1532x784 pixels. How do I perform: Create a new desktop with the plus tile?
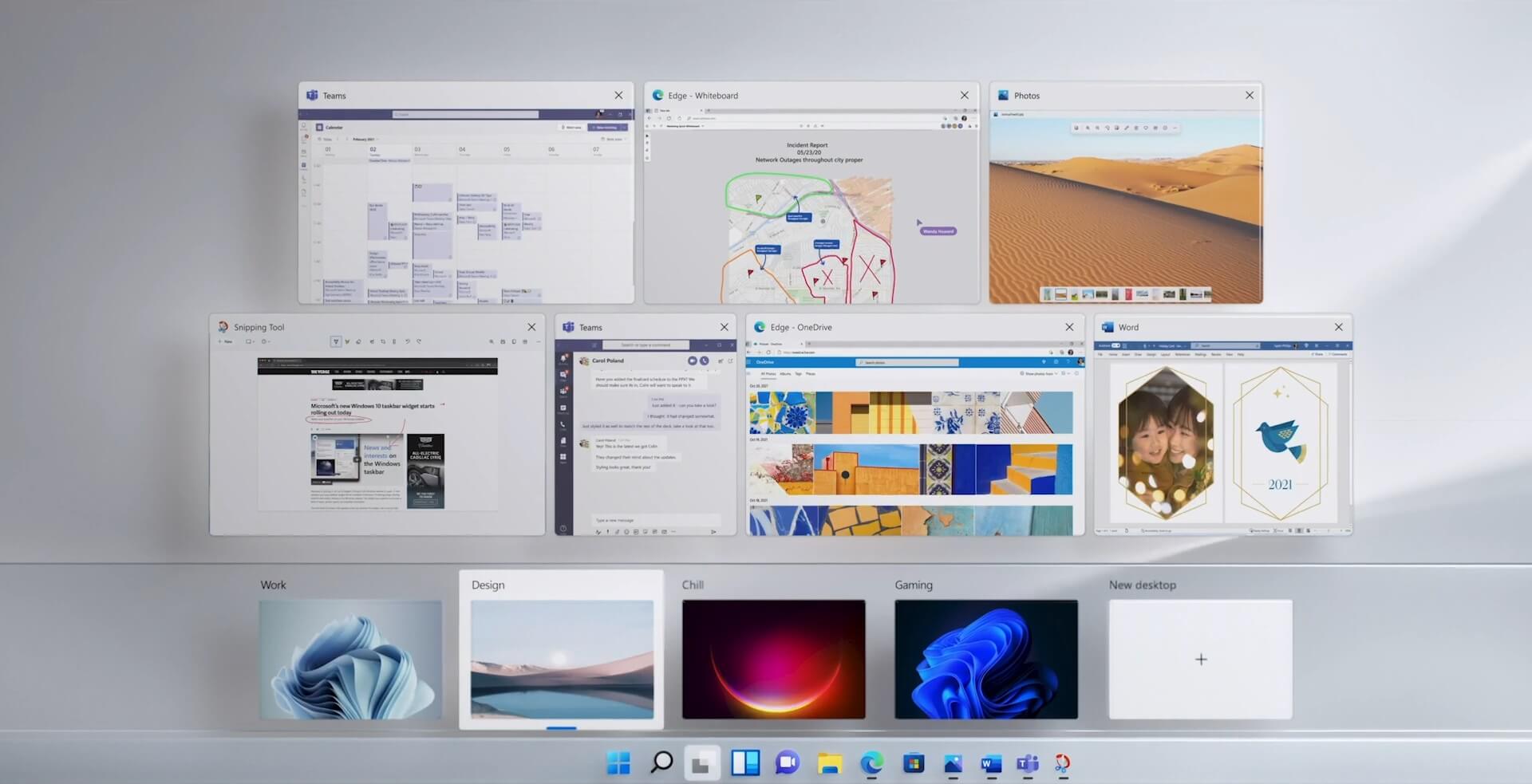1200,660
